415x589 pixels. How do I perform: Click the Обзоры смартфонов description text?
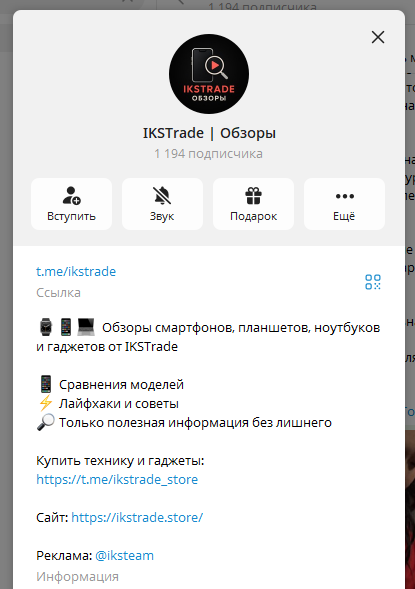[208, 337]
